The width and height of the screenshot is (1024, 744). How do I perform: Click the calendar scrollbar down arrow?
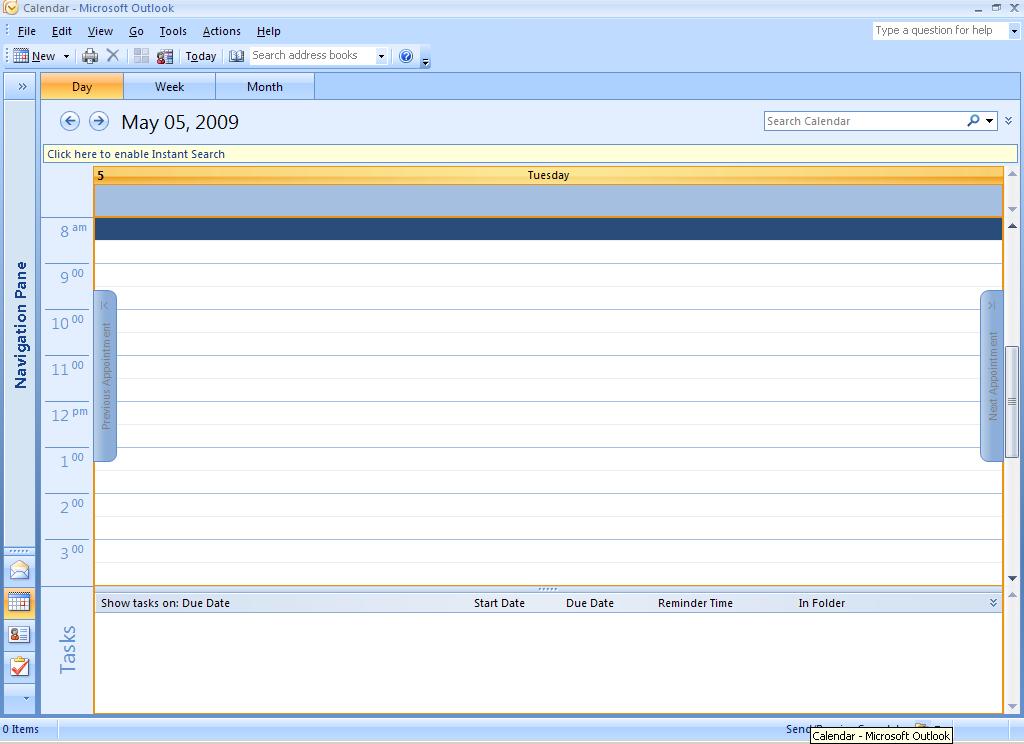[1012, 578]
